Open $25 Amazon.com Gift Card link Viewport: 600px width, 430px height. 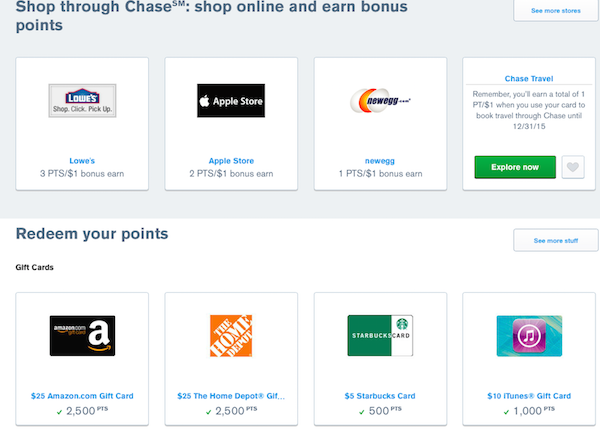pyautogui.click(x=82, y=396)
